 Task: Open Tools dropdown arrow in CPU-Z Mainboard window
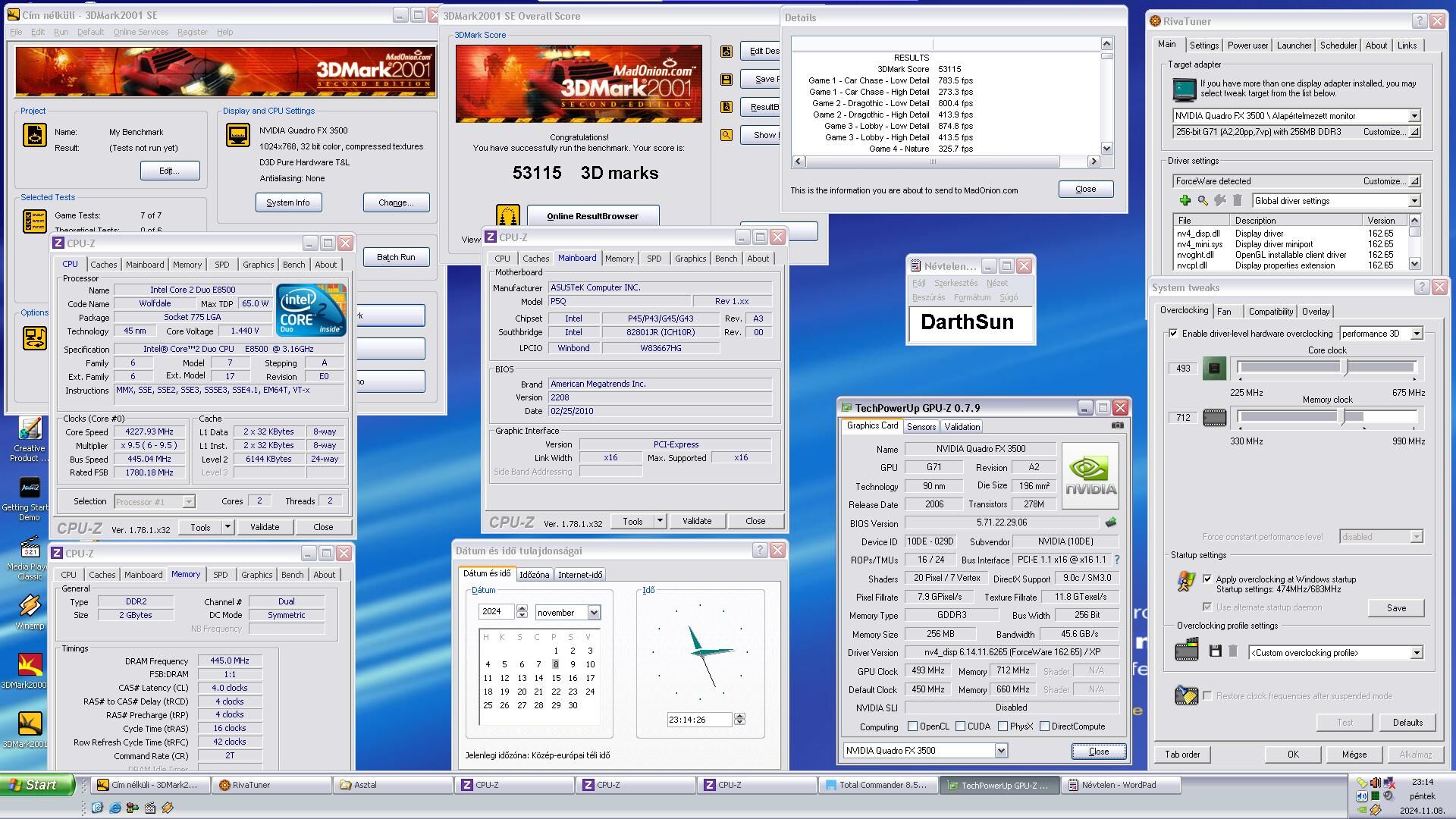coord(660,521)
